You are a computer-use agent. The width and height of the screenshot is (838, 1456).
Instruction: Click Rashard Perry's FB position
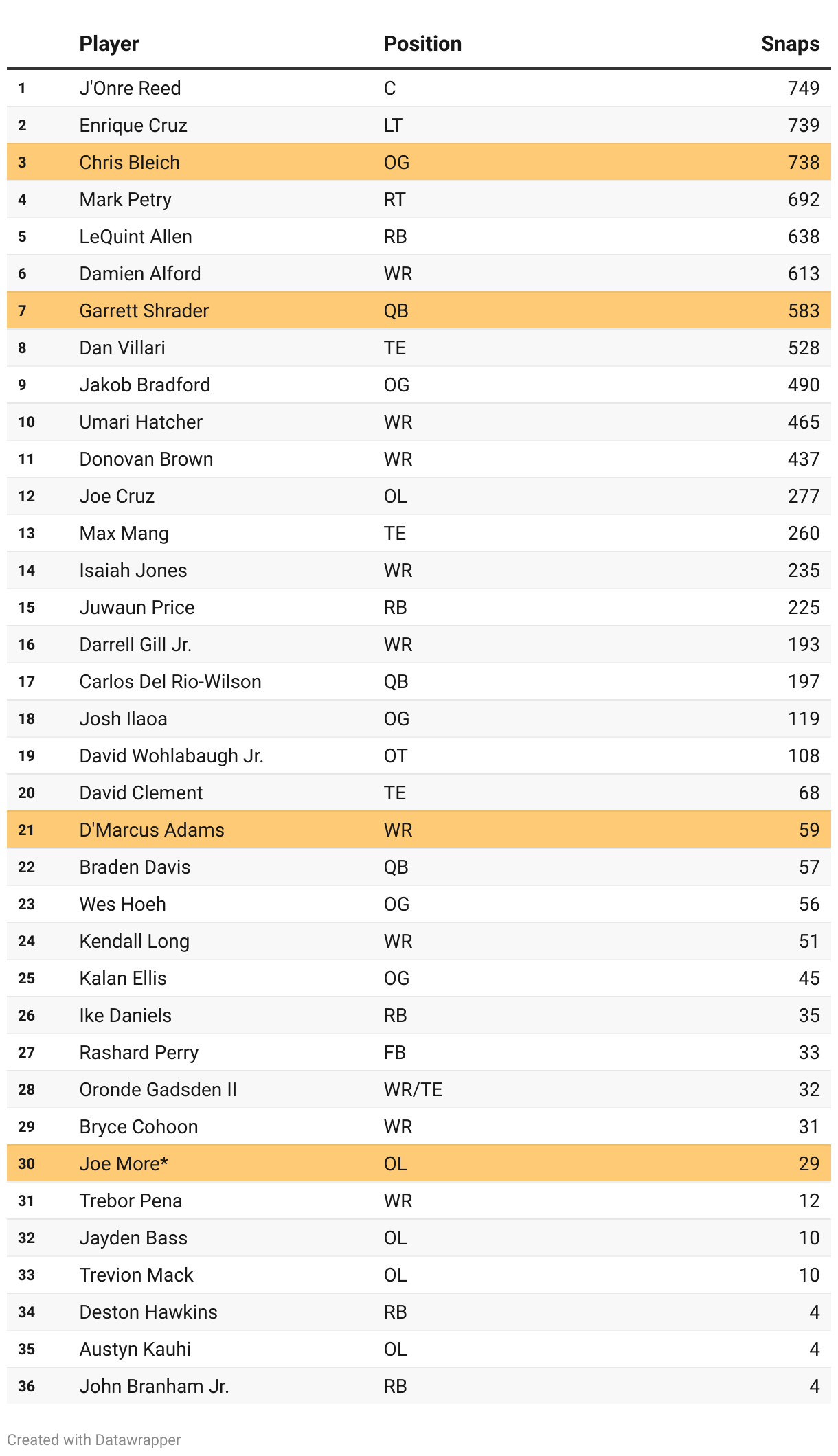[395, 1052]
